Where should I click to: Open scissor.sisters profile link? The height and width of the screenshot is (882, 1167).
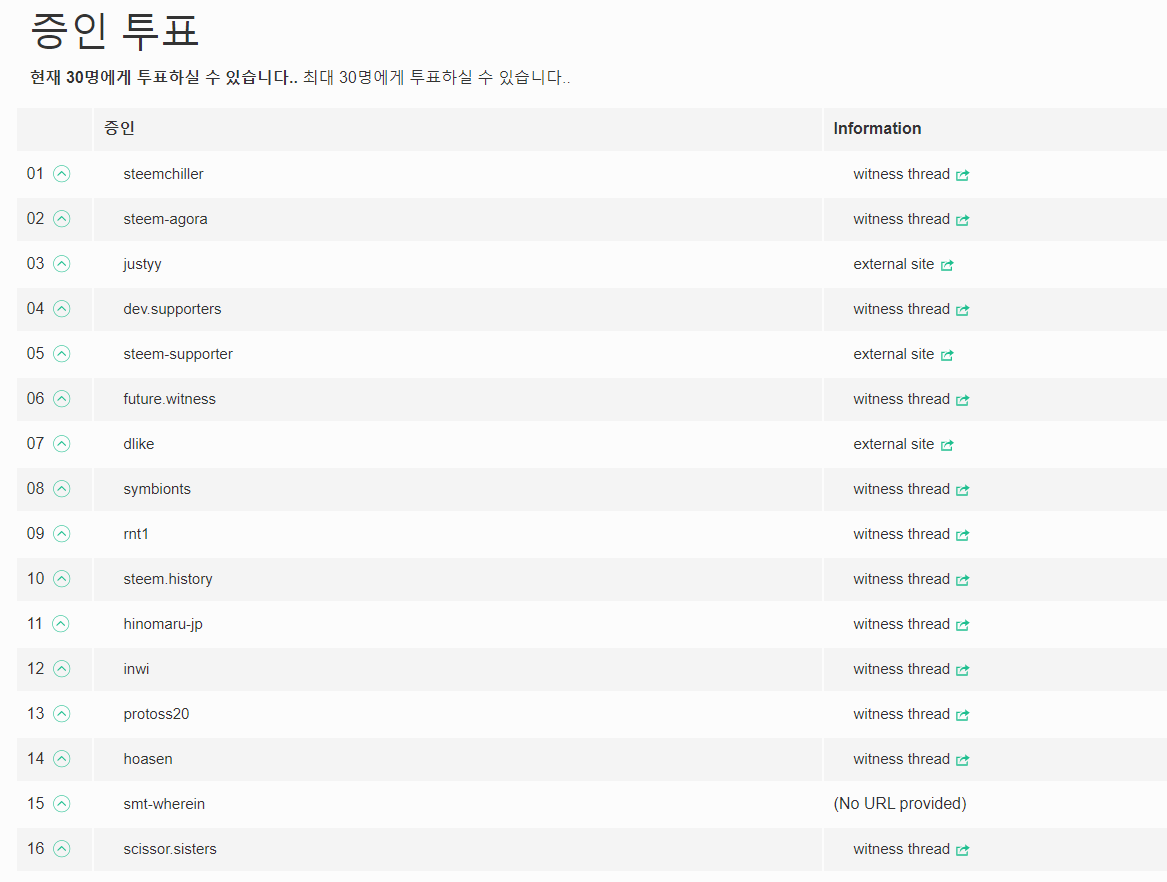170,849
